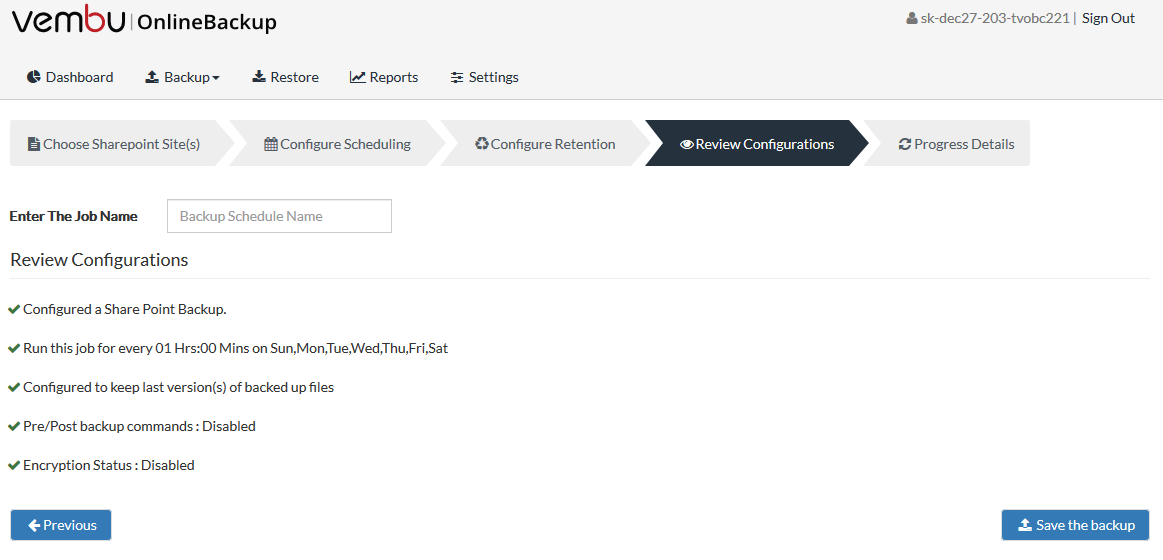1163x560 pixels.
Task: Click the Reports line chart icon
Action: click(358, 77)
